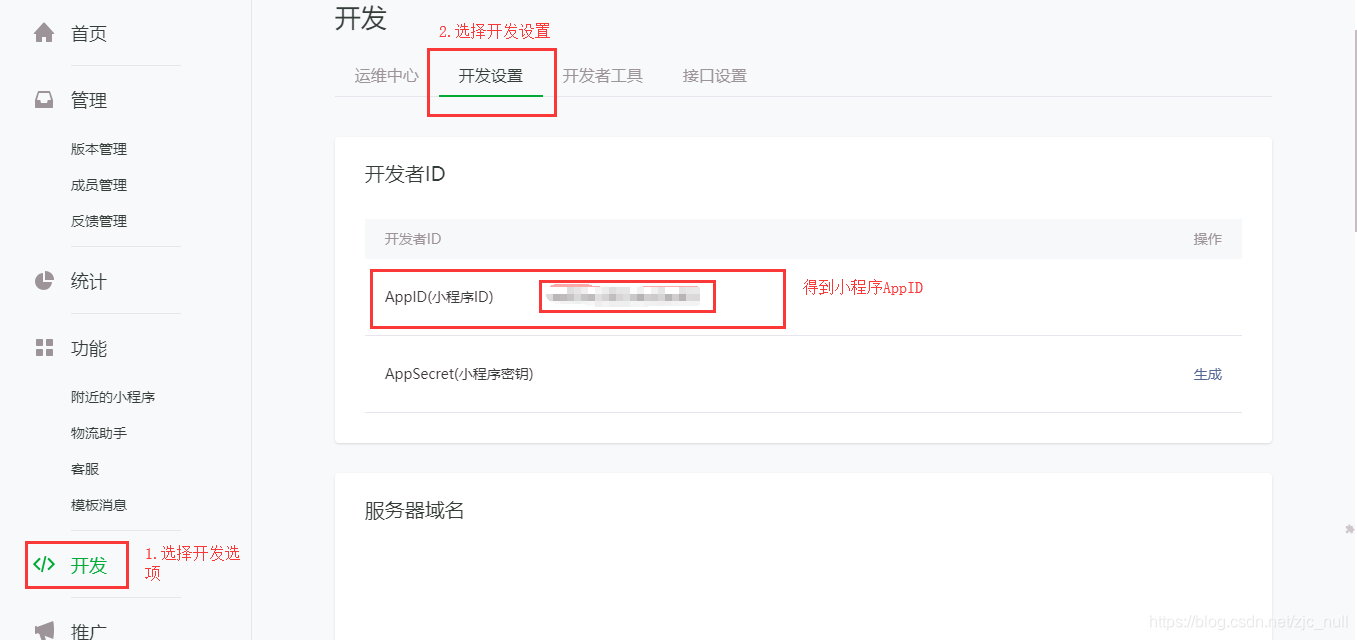Click the AppSecret(小程序密钥) label
Screen dimensions: 1357x640
tap(459, 374)
